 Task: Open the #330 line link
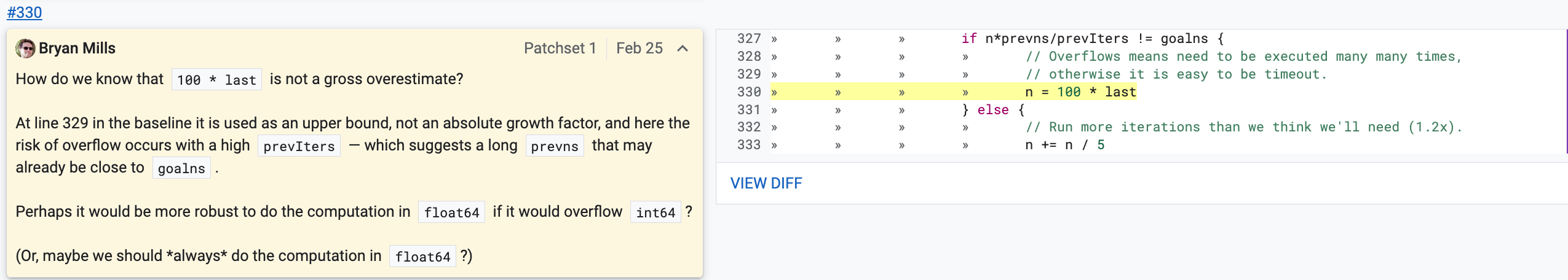25,12
